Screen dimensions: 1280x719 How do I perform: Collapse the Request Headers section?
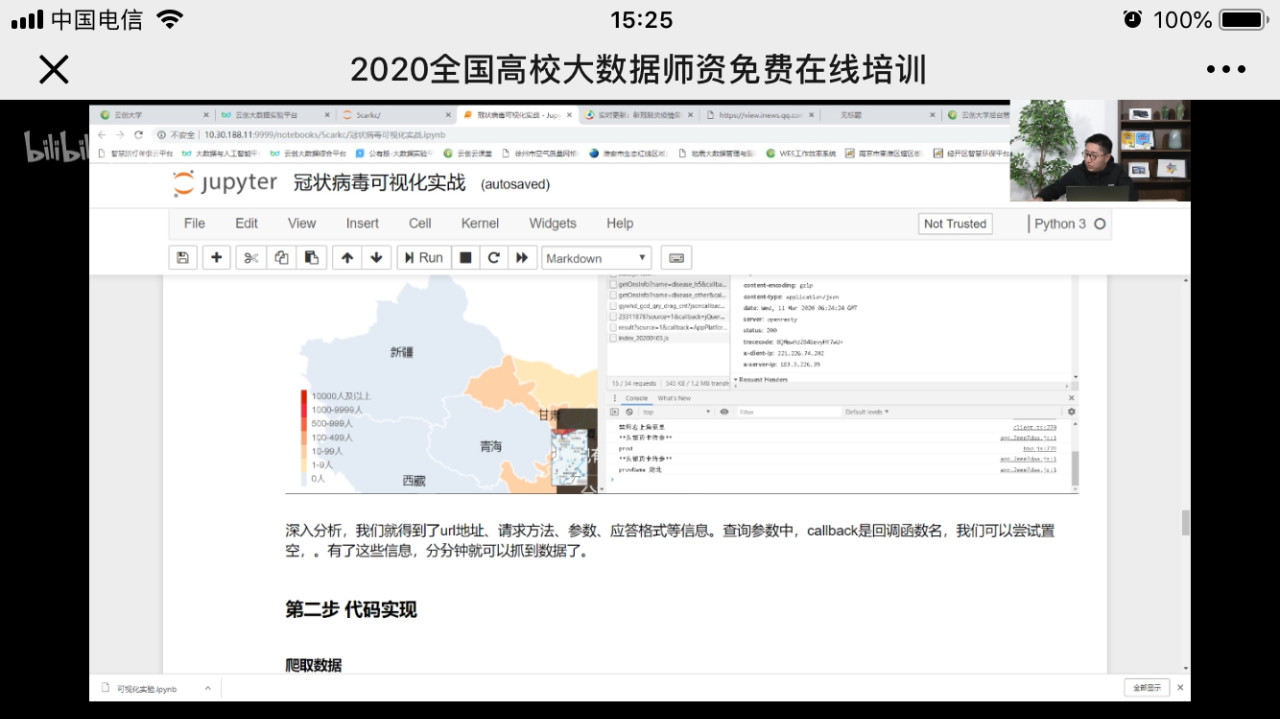(x=736, y=379)
